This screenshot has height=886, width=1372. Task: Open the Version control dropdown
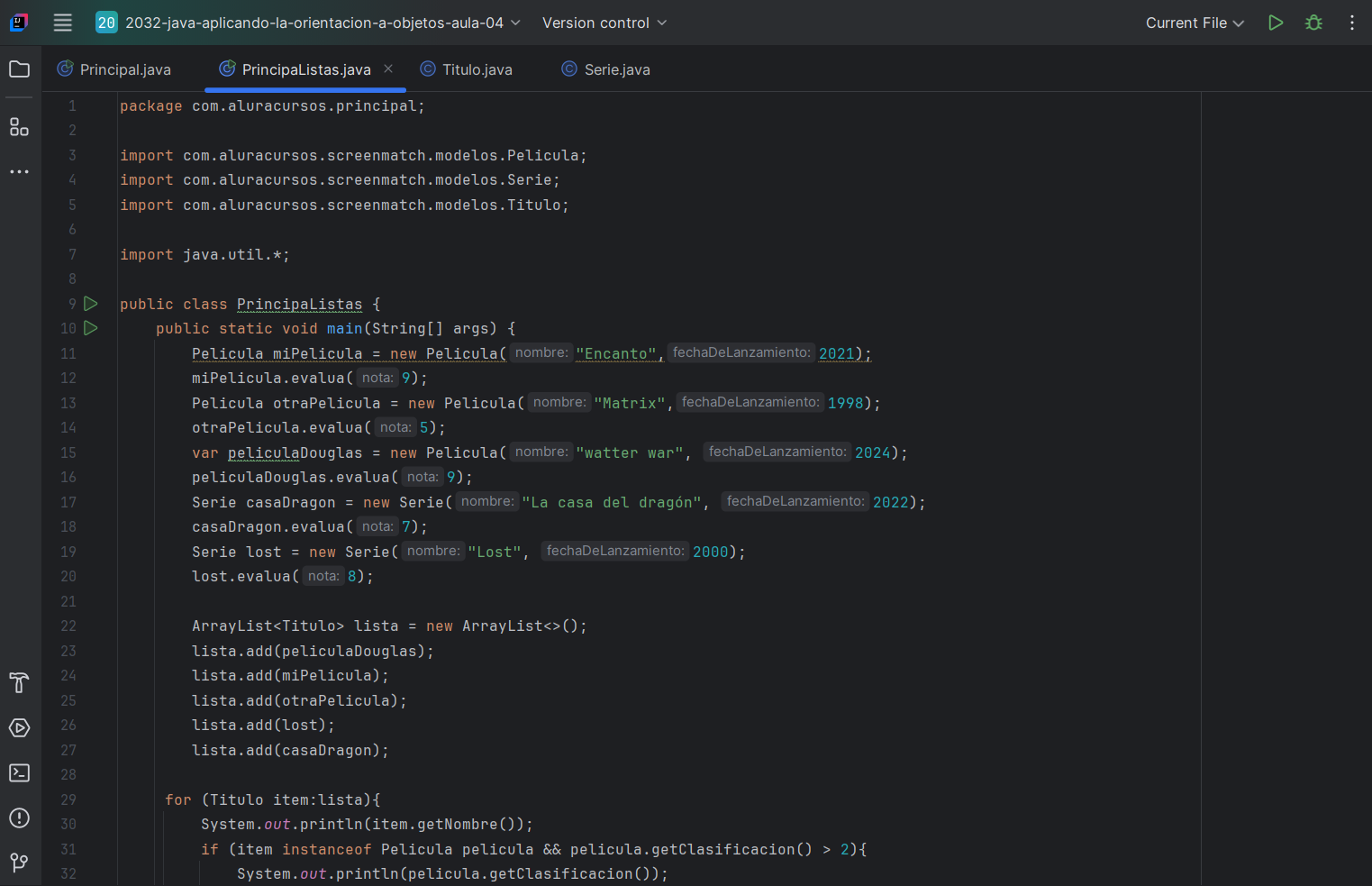604,23
